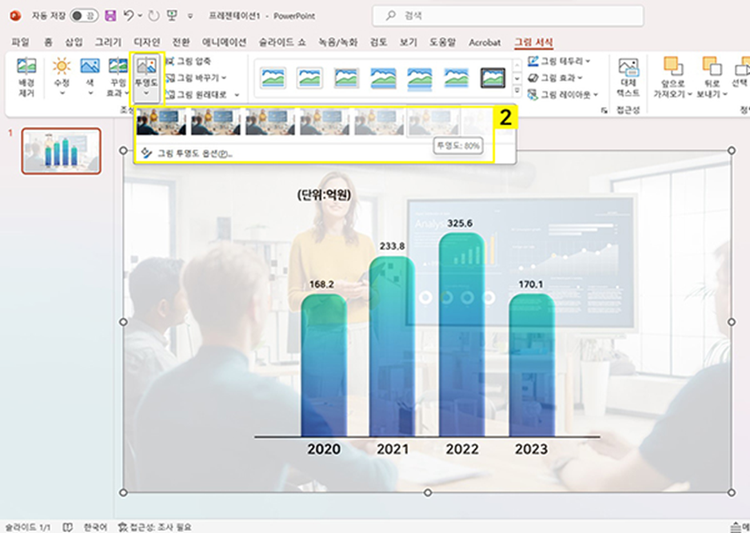Click 그림 원래대로 (Reset Picture)
Image resolution: width=750 pixels, height=533 pixels.
196,94
